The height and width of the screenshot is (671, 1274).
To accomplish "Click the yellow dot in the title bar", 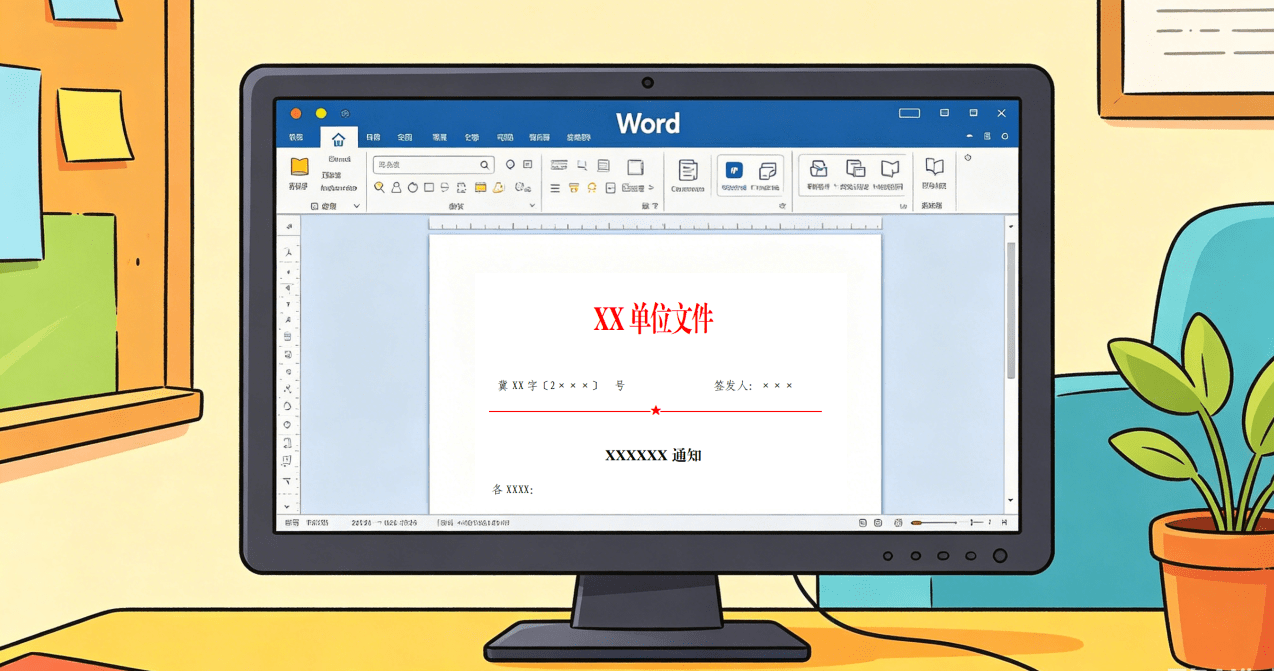I will (321, 114).
